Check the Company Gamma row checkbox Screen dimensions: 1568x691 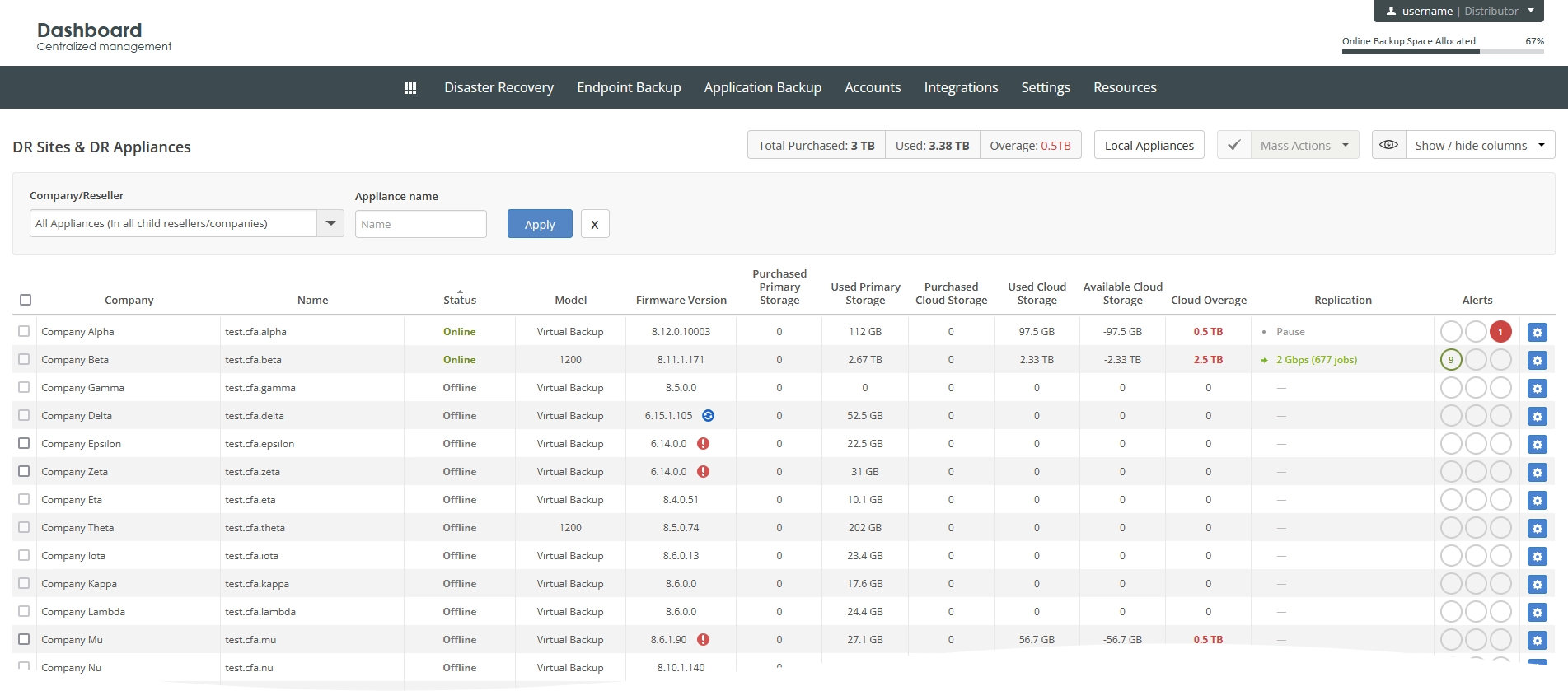24,387
